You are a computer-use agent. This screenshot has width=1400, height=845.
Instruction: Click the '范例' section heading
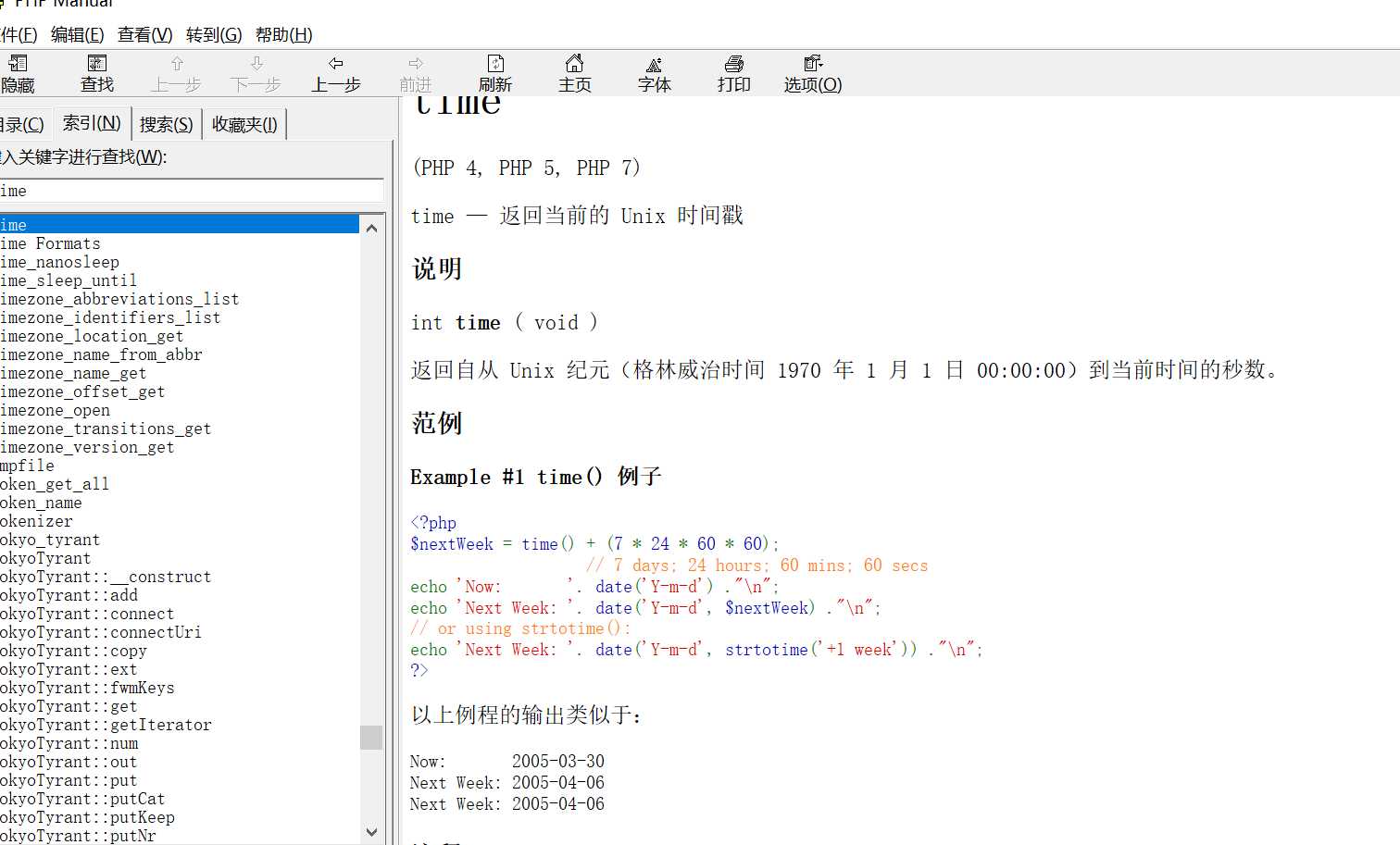tap(436, 423)
